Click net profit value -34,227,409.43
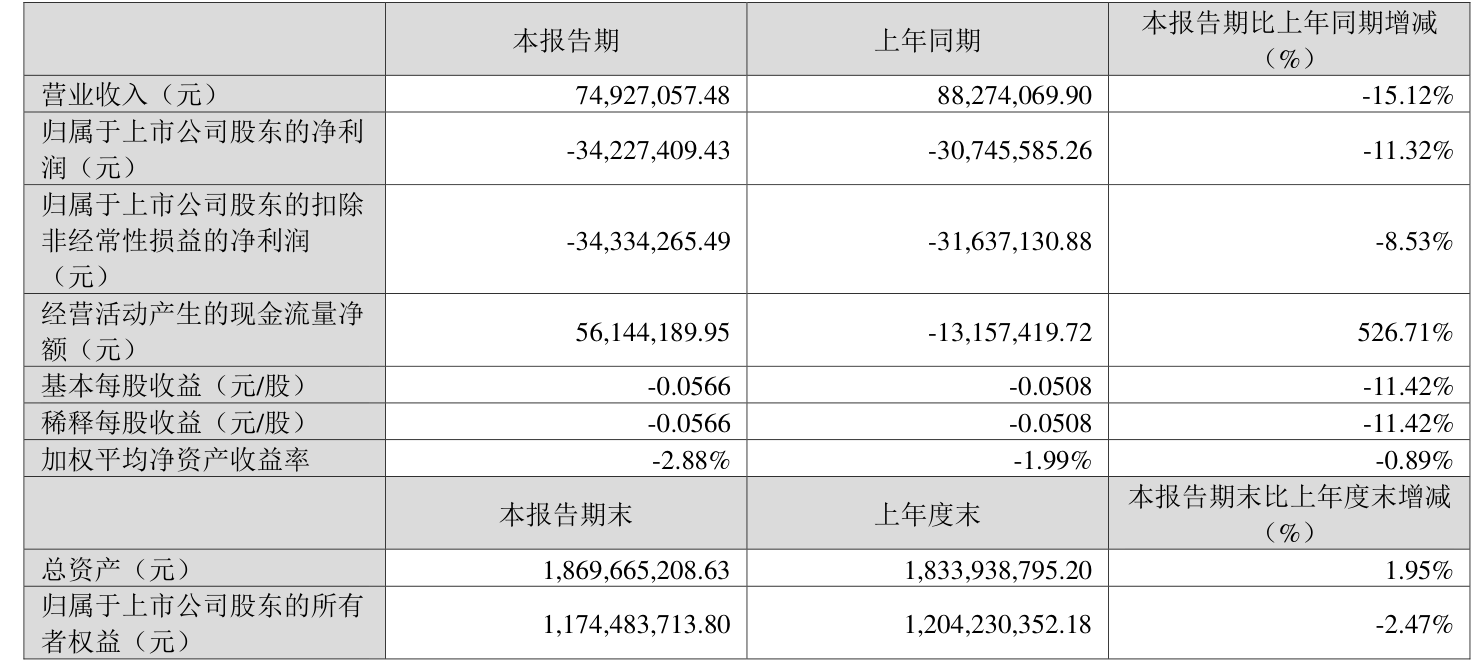This screenshot has width=1480, height=668. pos(648,151)
